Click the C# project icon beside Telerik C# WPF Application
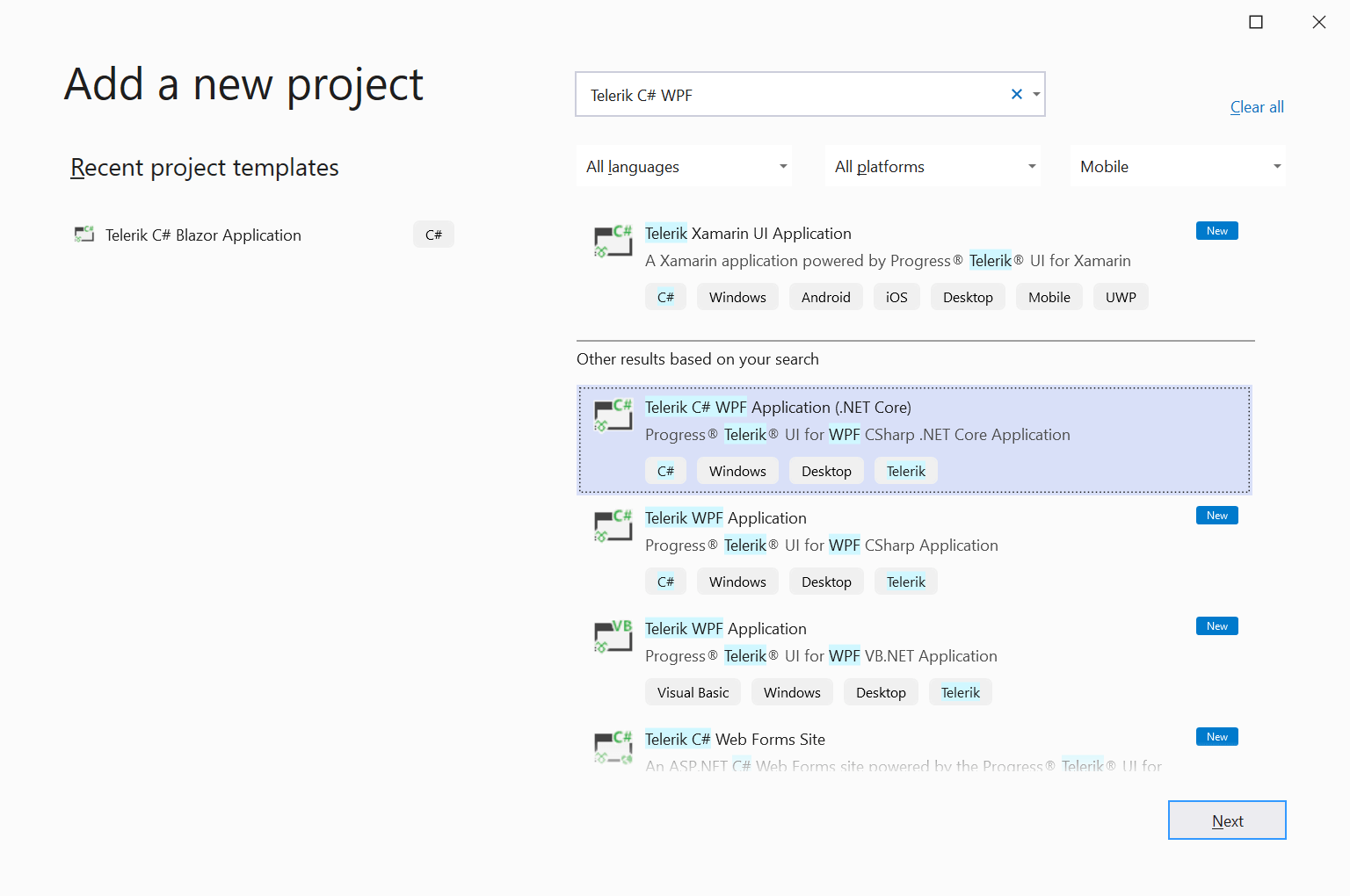 (x=613, y=415)
